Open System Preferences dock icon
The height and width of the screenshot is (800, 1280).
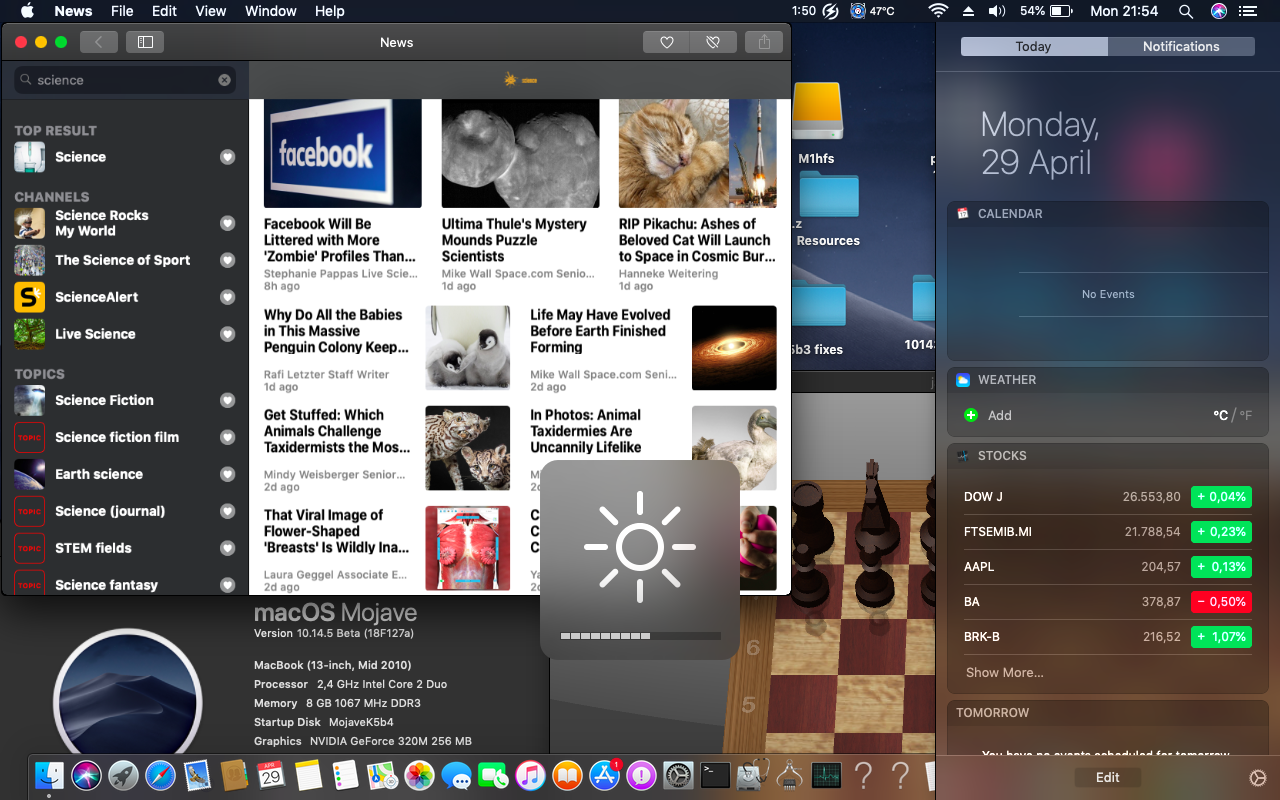(x=678, y=775)
